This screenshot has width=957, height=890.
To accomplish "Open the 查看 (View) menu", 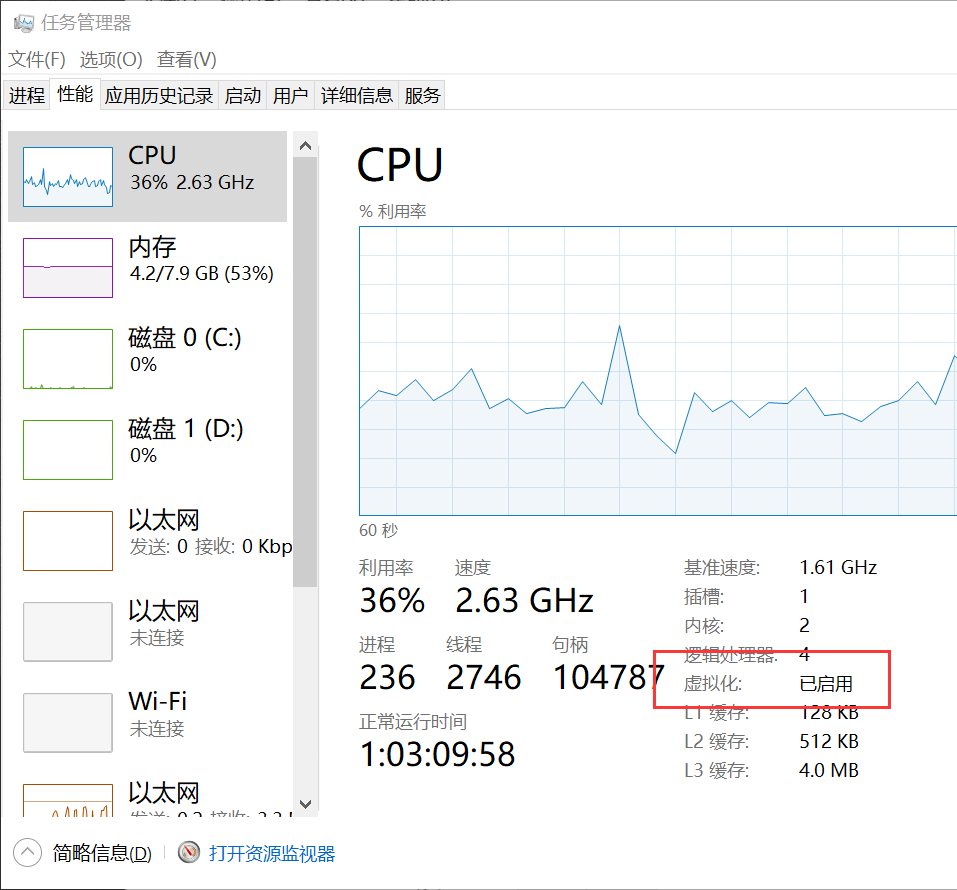I will pos(185,60).
